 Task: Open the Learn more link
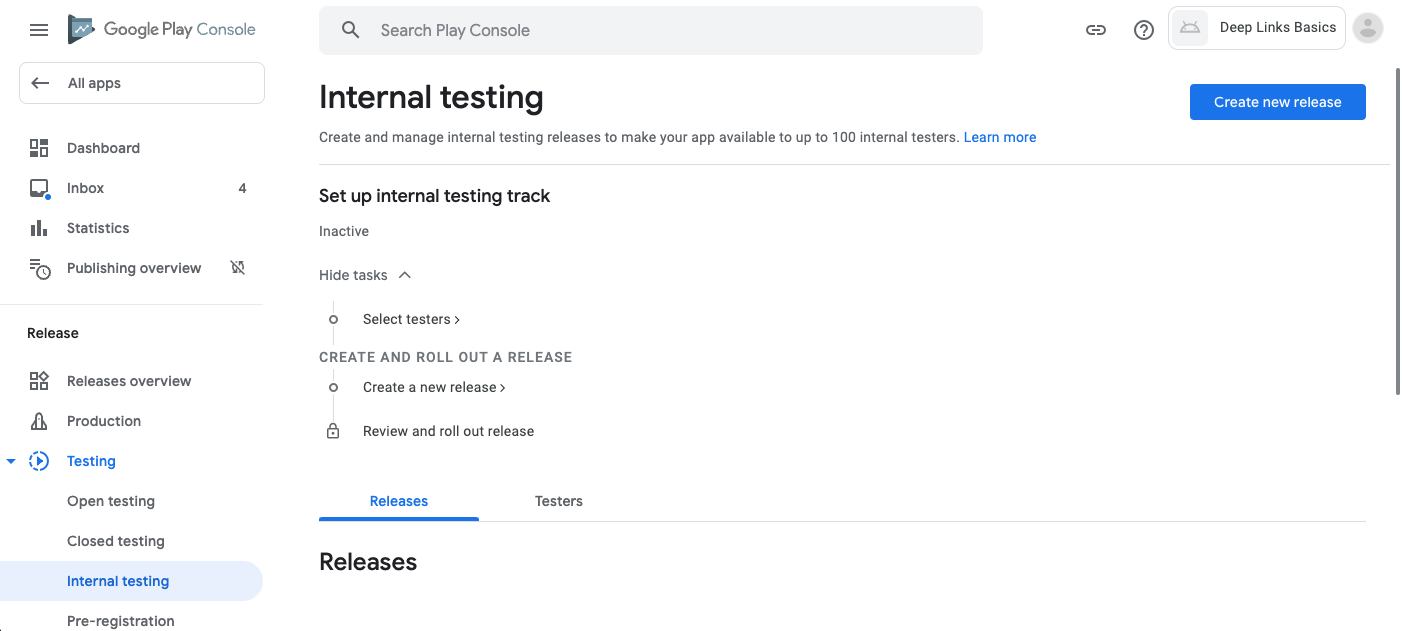pyautogui.click(x=999, y=137)
